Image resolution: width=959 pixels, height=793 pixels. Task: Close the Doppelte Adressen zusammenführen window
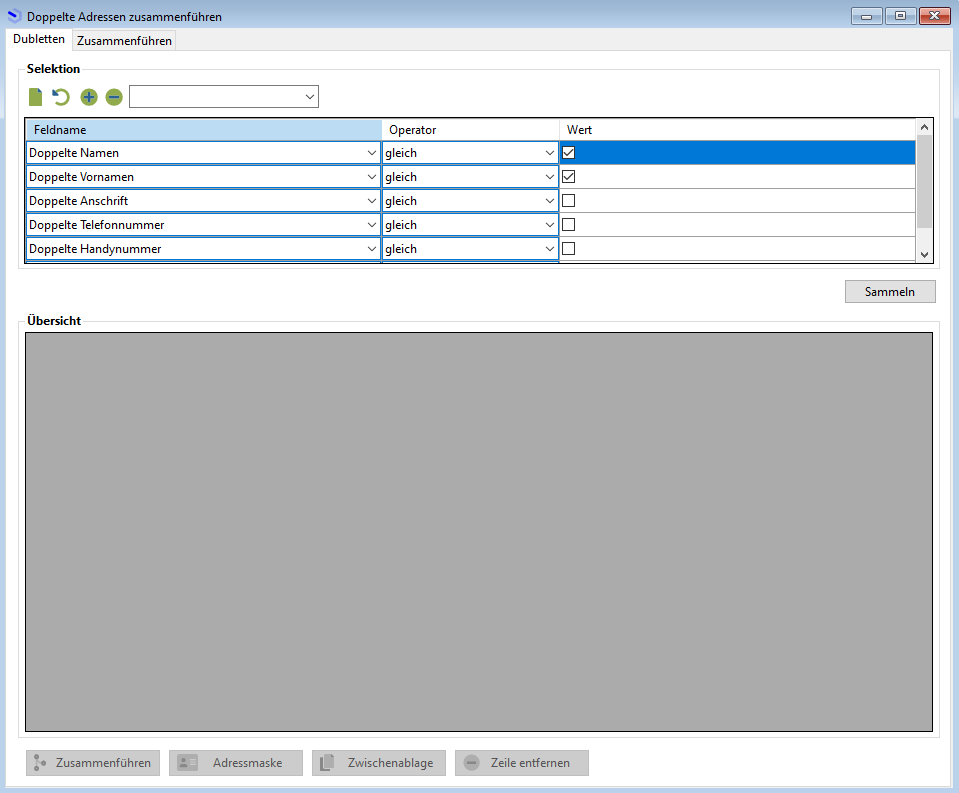tap(935, 16)
